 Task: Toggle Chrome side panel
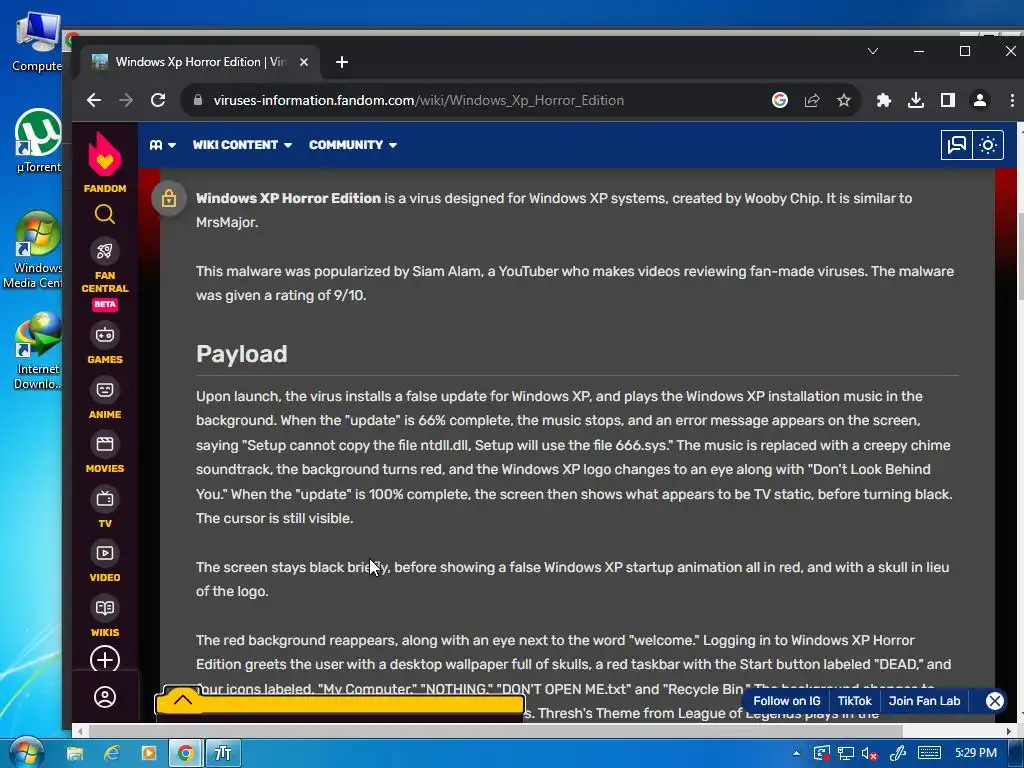[x=948, y=100]
